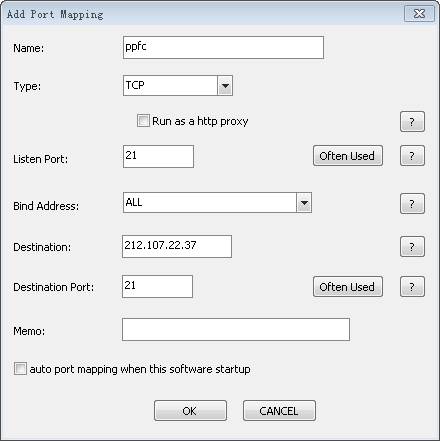Open help for http proxy option
440x441 pixels.
pyautogui.click(x=412, y=122)
